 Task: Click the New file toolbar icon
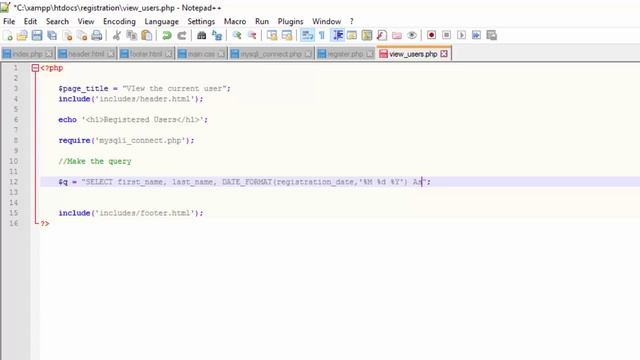pyautogui.click(x=8, y=36)
